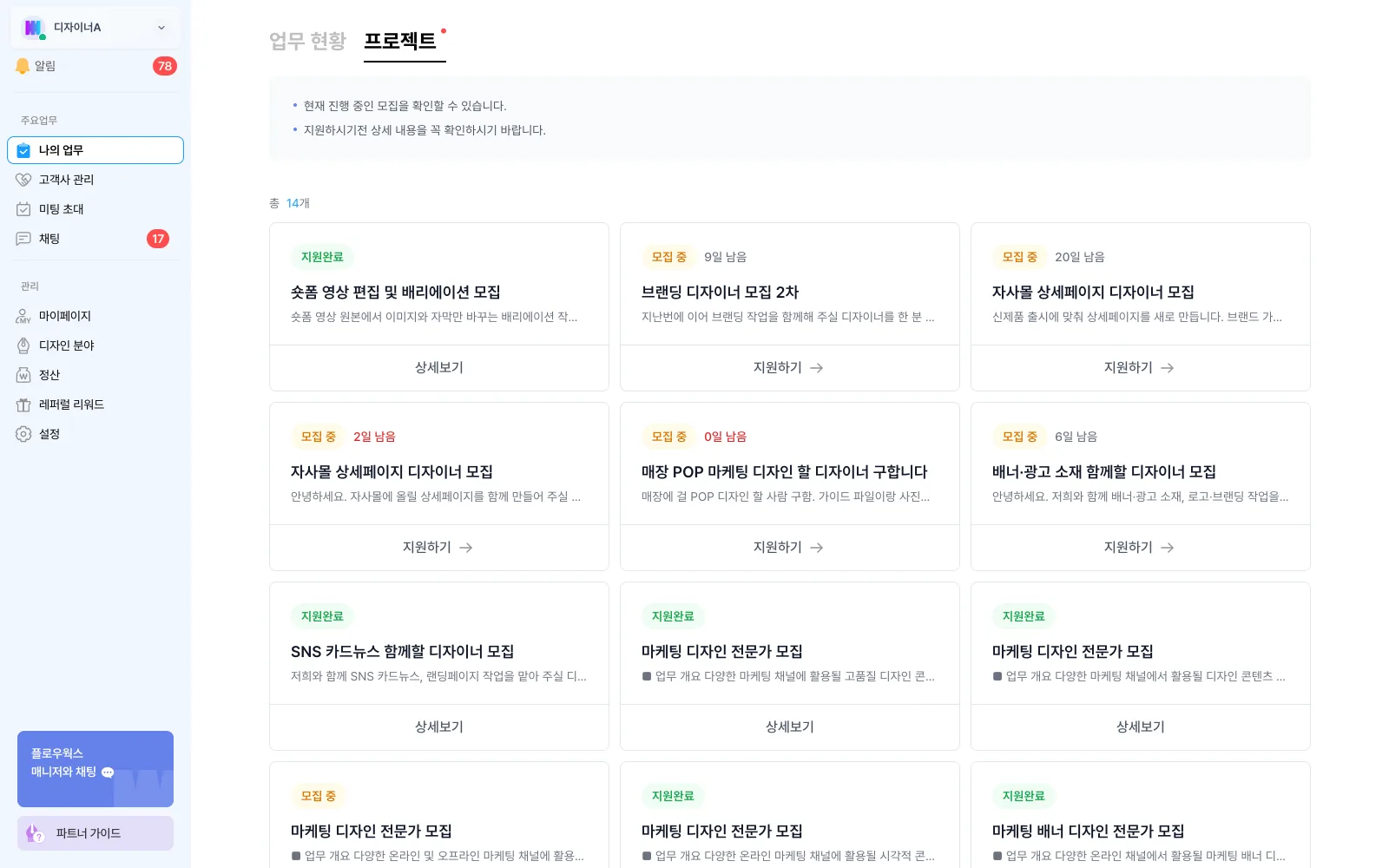The image size is (1389, 868).
Task: Open the 파트너 가이드 button
Action: click(95, 833)
